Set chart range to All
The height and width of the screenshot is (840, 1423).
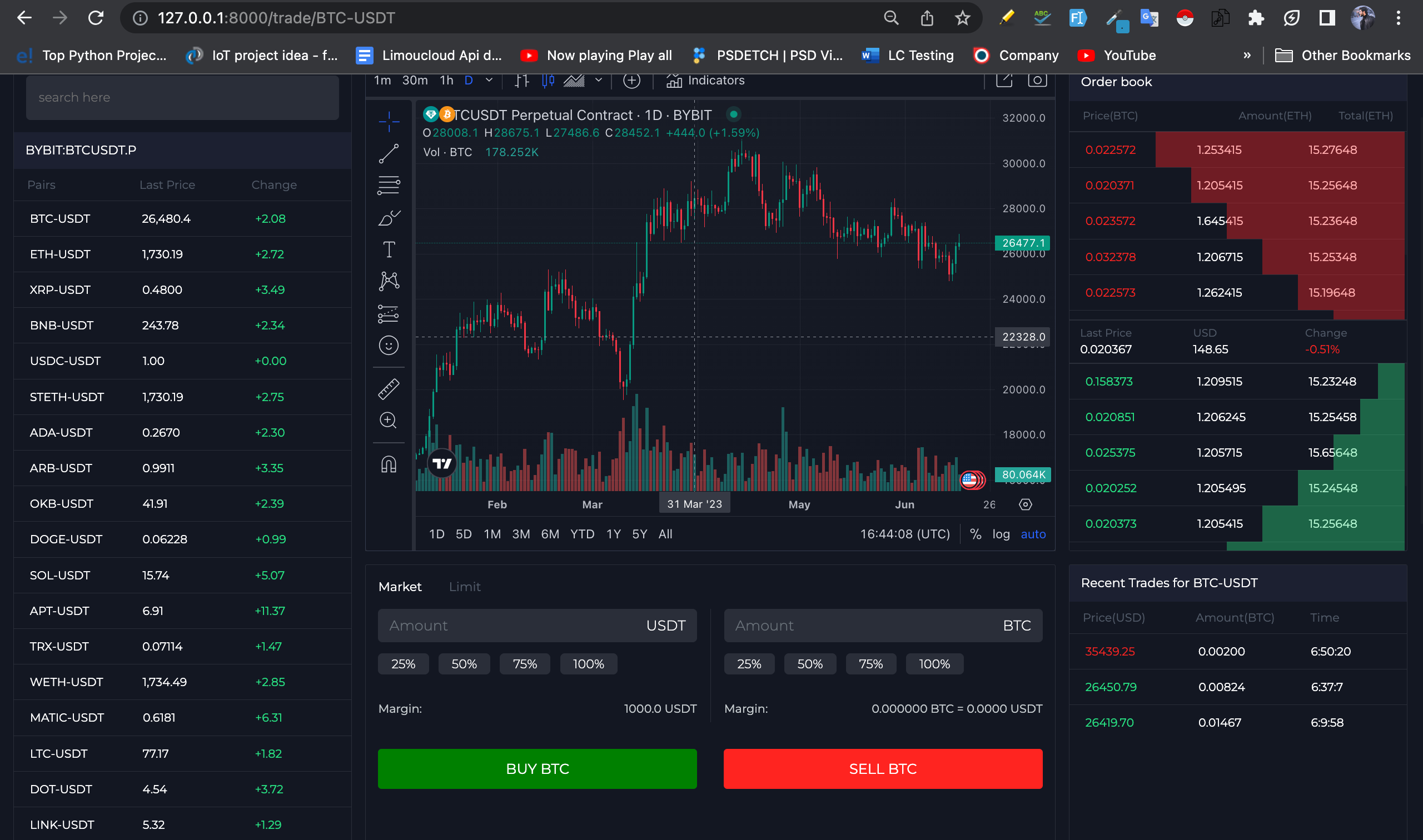[665, 534]
